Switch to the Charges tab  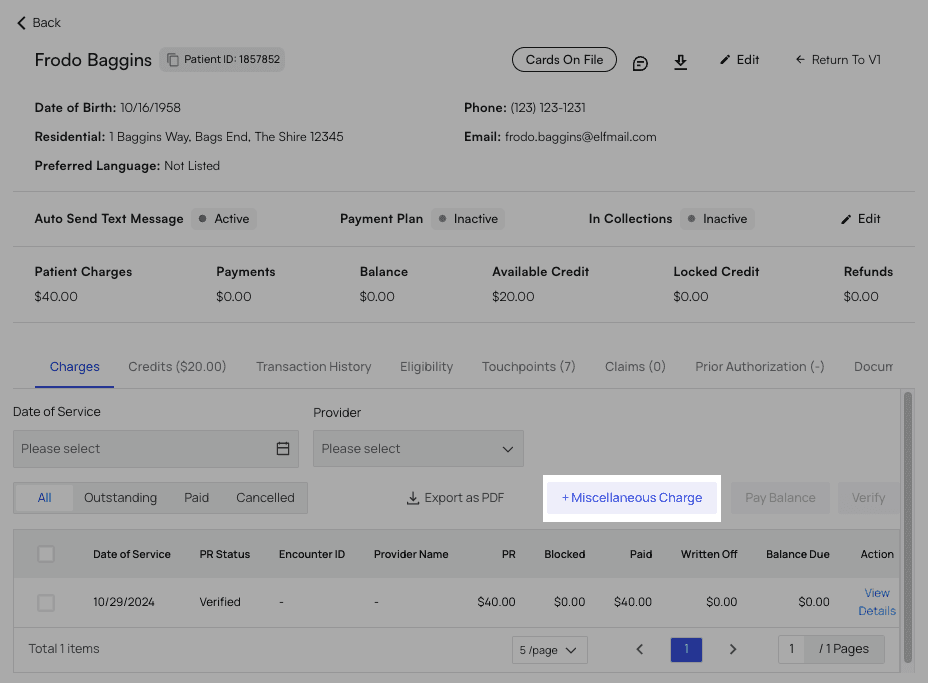click(75, 367)
